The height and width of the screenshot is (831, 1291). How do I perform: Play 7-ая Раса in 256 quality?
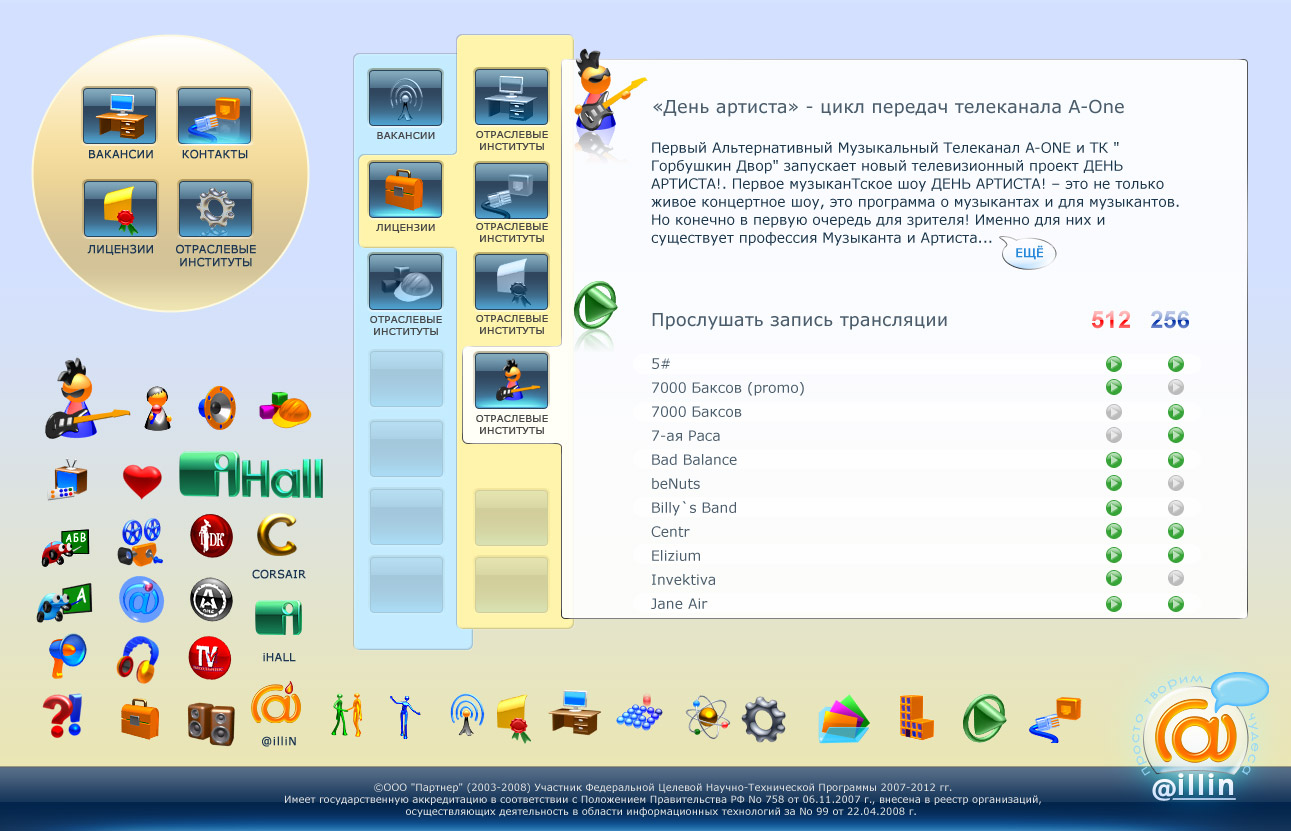pos(1176,436)
